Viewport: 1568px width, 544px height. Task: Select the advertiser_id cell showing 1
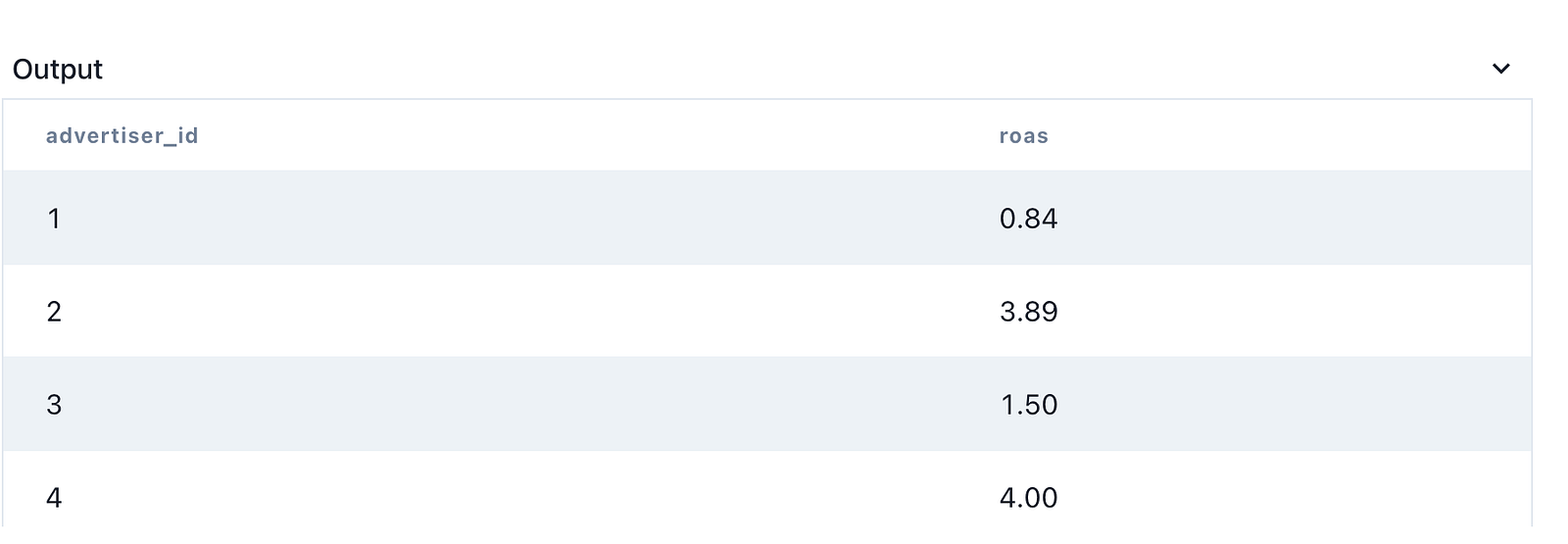[x=54, y=219]
